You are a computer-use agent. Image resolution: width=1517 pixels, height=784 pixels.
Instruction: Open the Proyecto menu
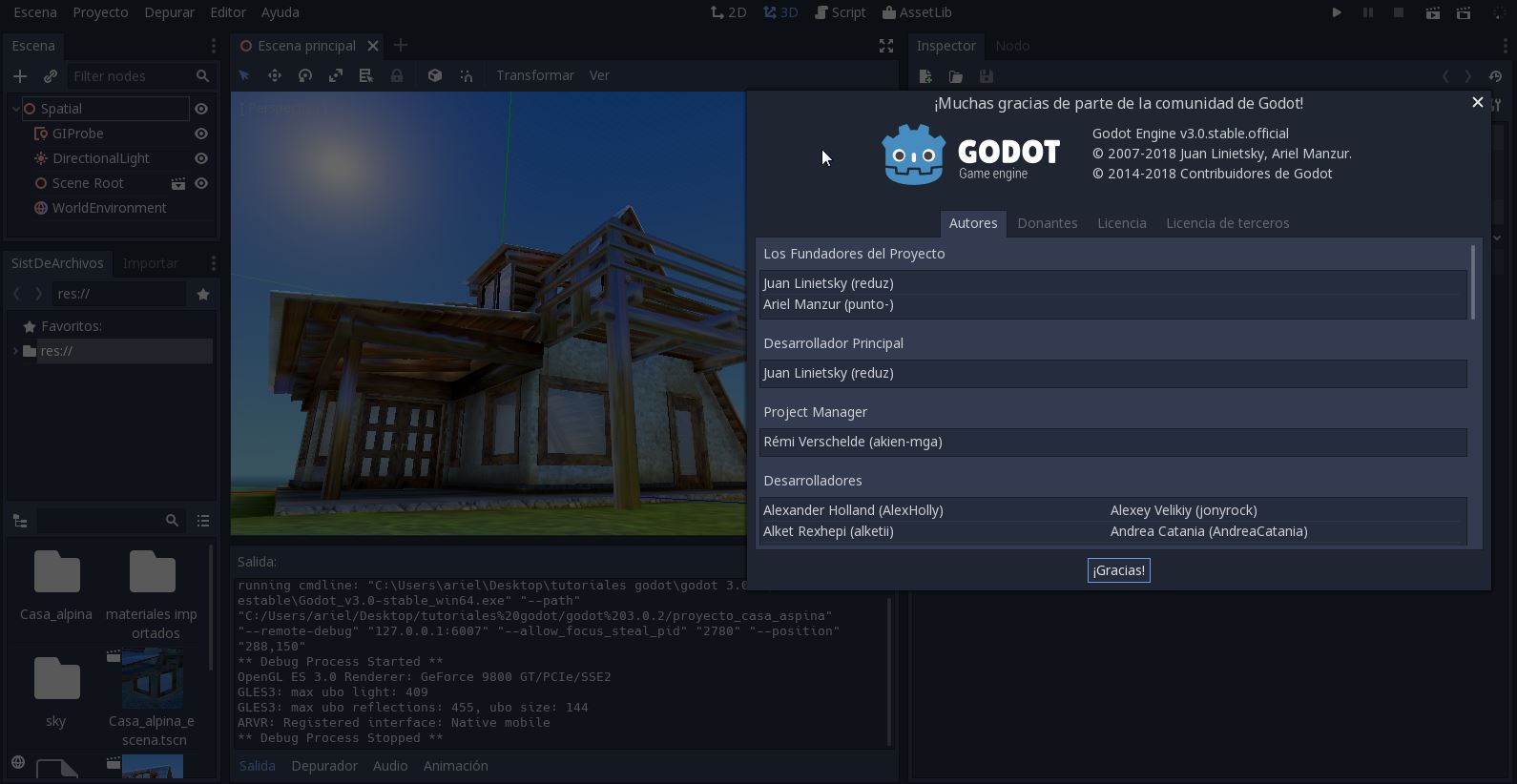[x=100, y=12]
